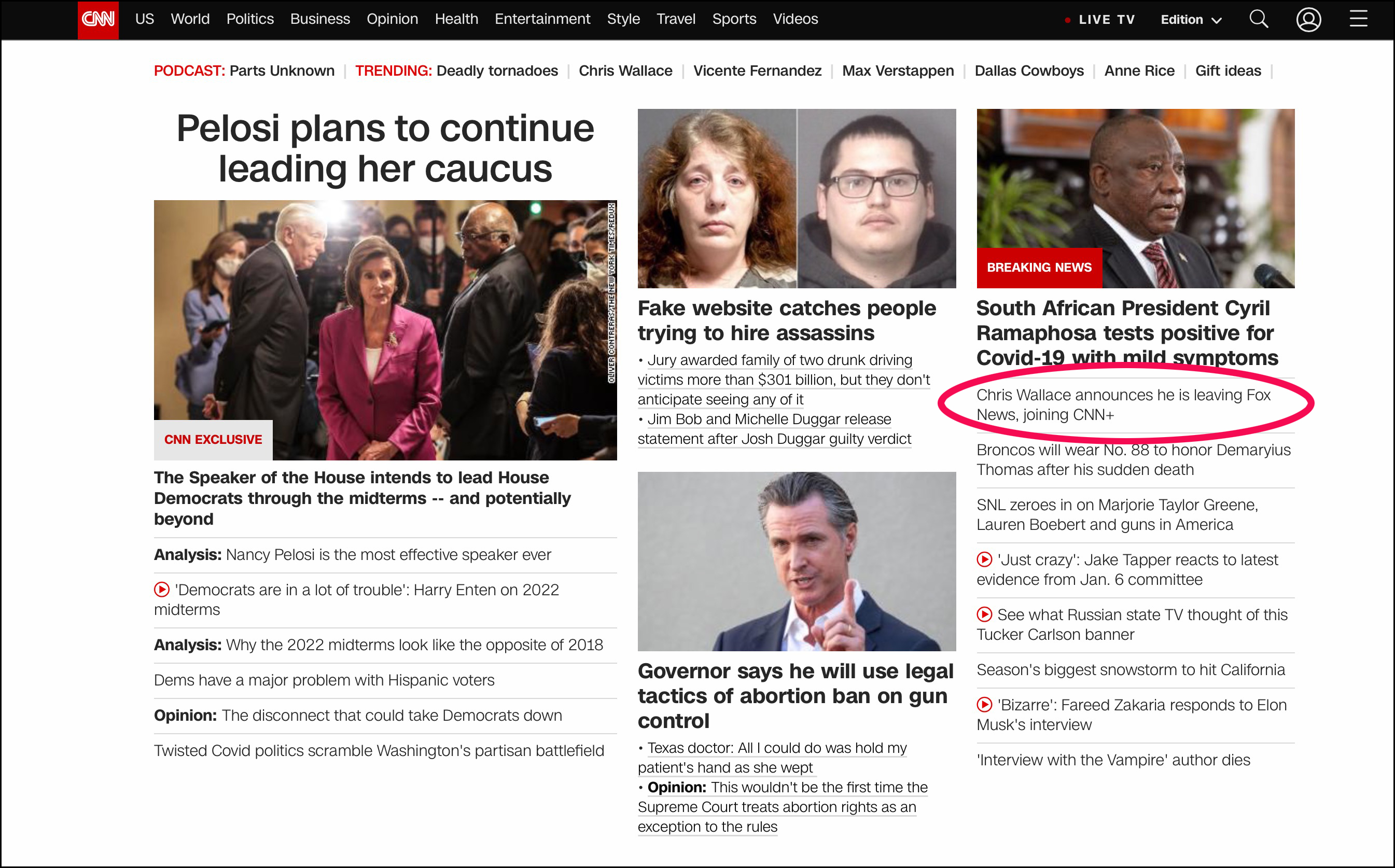Open Broncos No. 88 Demaryius Thomas story

(1133, 460)
